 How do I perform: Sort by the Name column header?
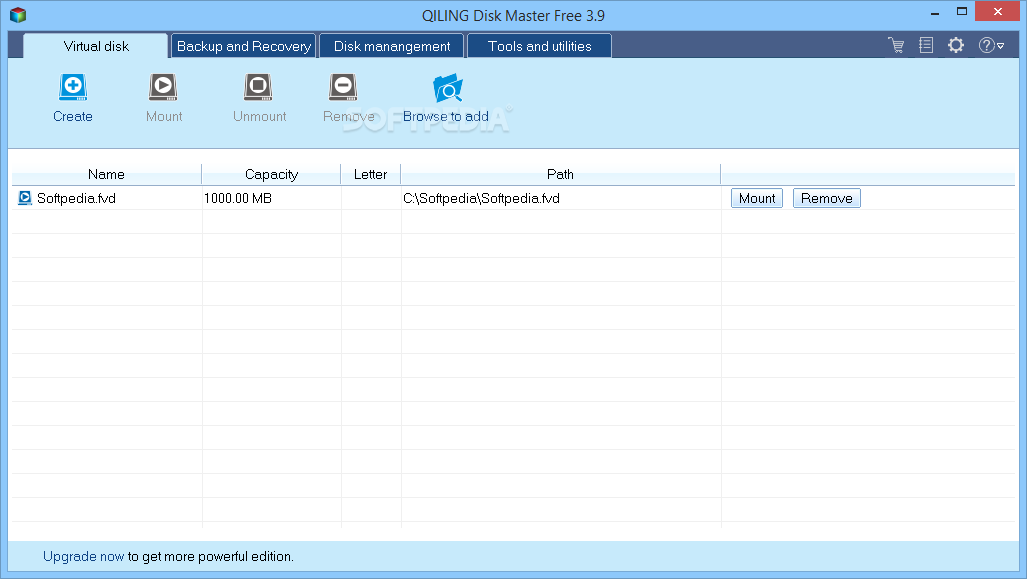pos(106,174)
